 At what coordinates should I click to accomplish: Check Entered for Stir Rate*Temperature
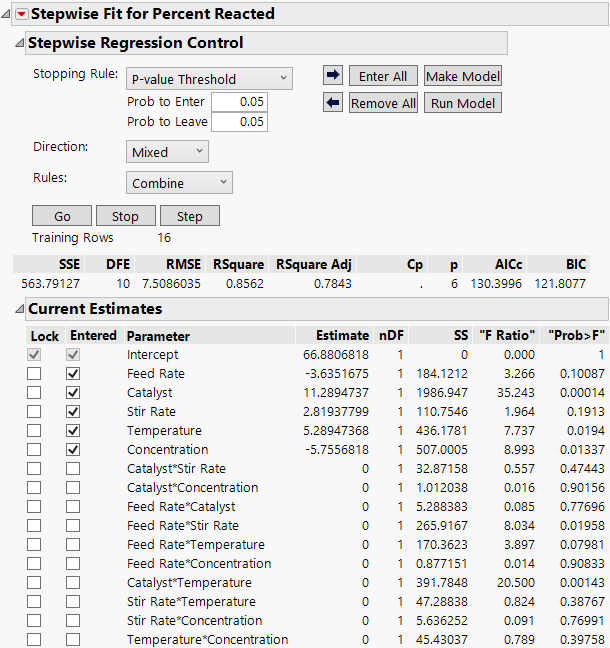pos(73,602)
